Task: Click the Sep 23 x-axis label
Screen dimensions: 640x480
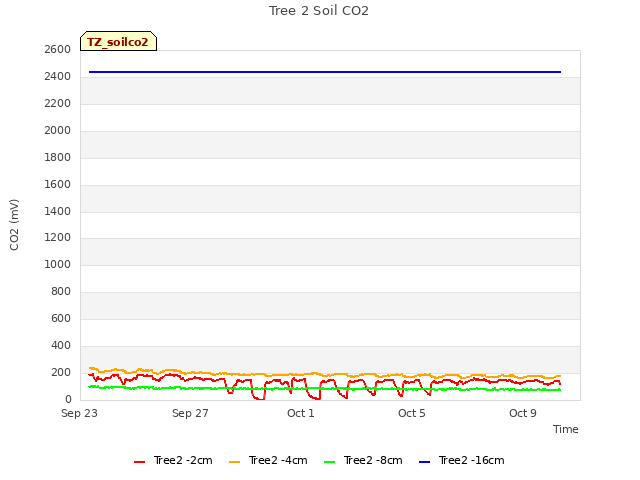Action: point(79,413)
